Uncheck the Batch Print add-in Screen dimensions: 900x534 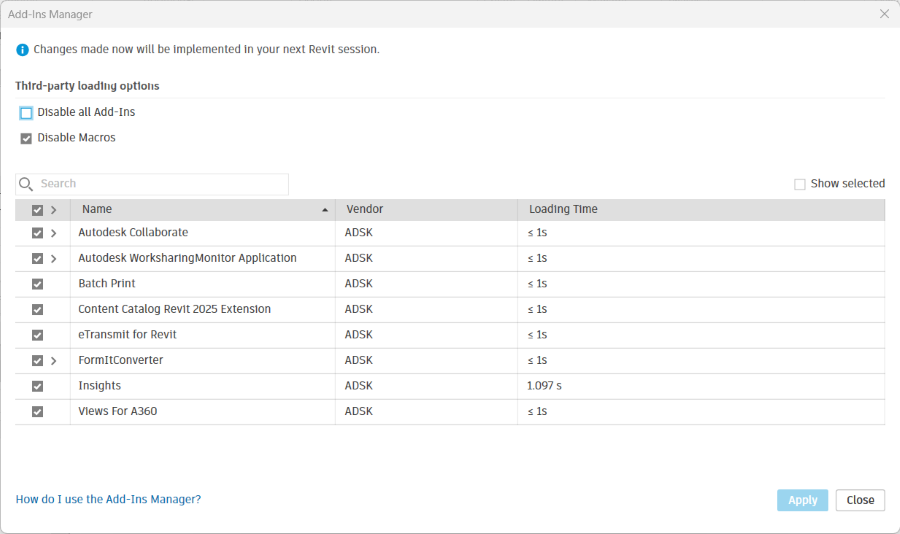click(x=37, y=284)
